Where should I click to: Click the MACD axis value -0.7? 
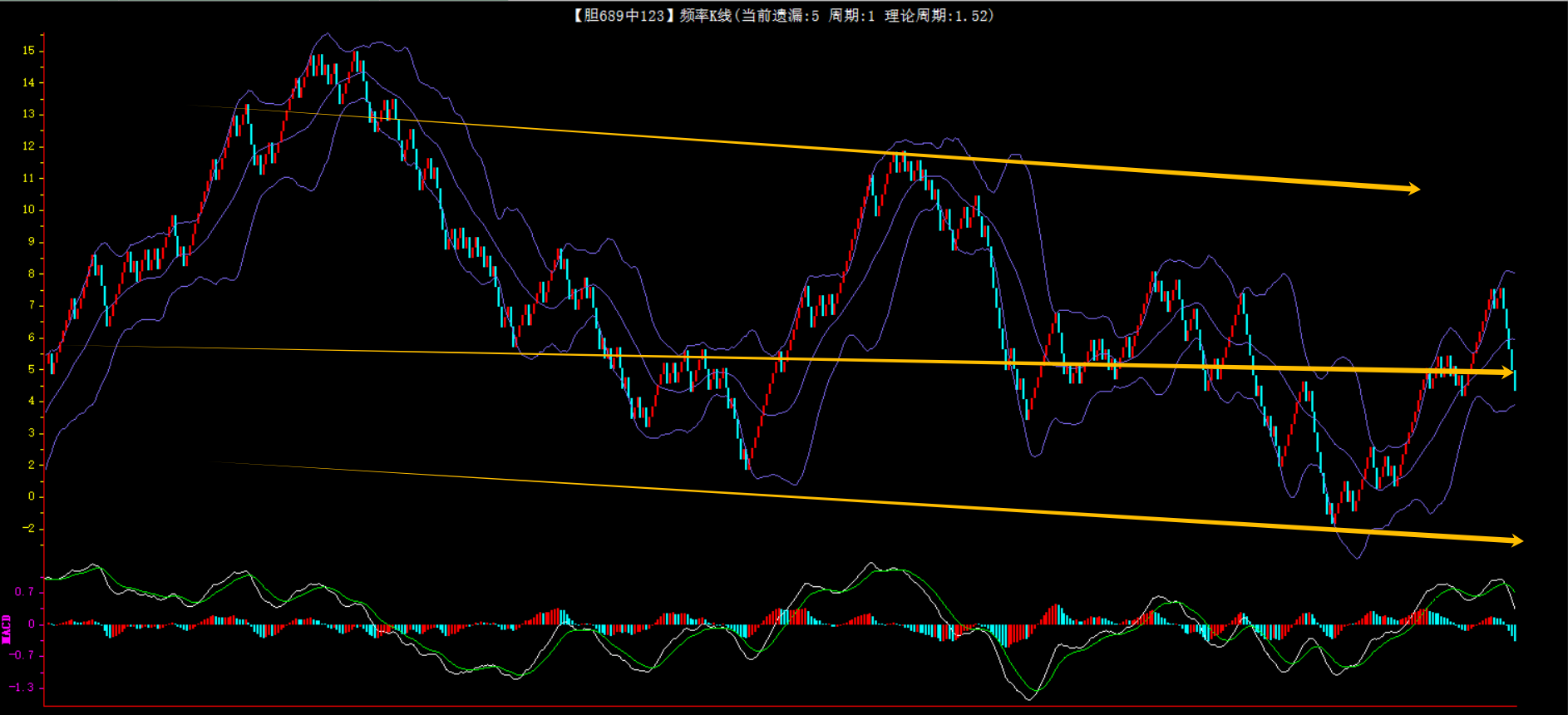pos(22,655)
